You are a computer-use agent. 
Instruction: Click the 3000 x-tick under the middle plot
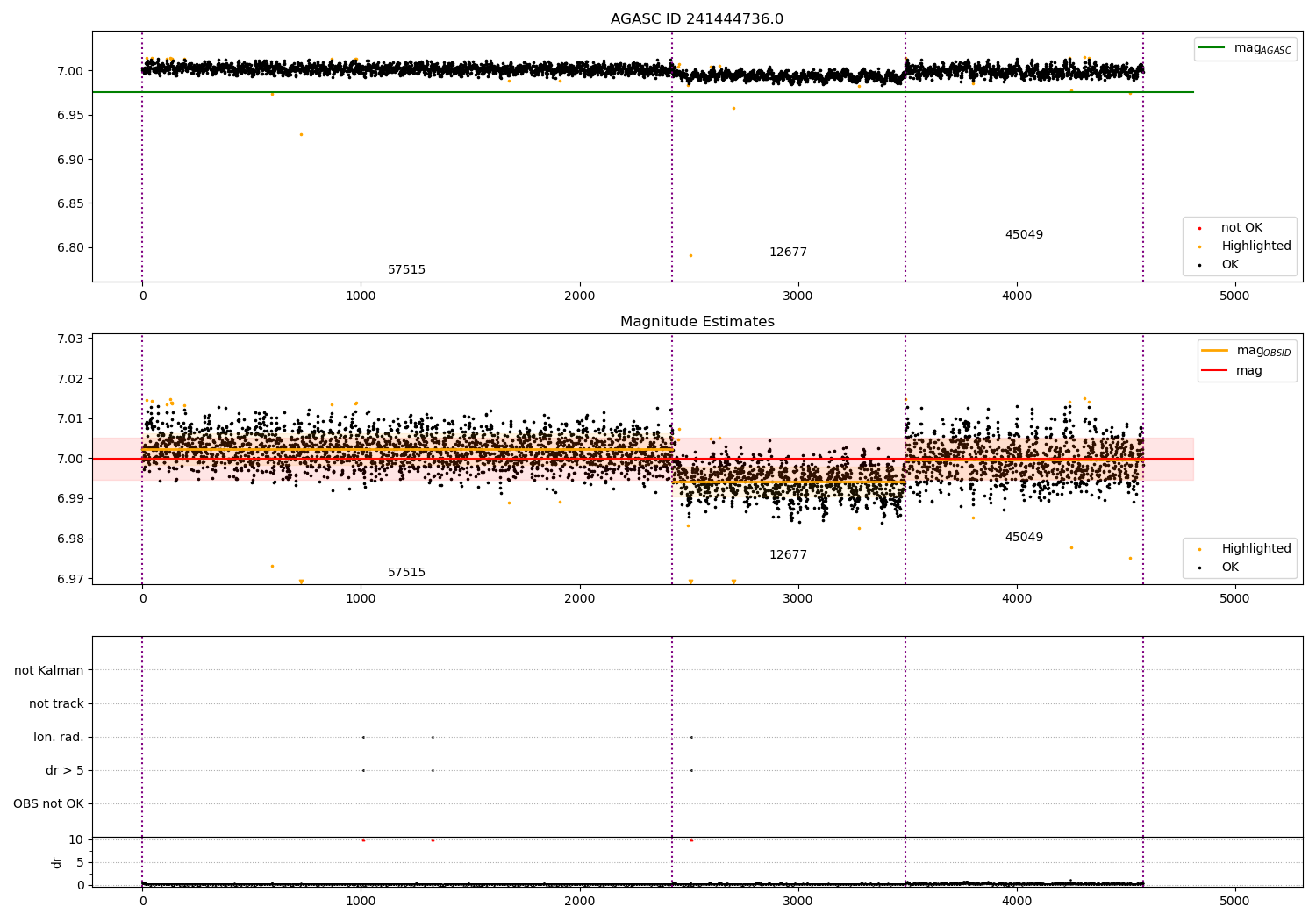pyautogui.click(x=797, y=599)
